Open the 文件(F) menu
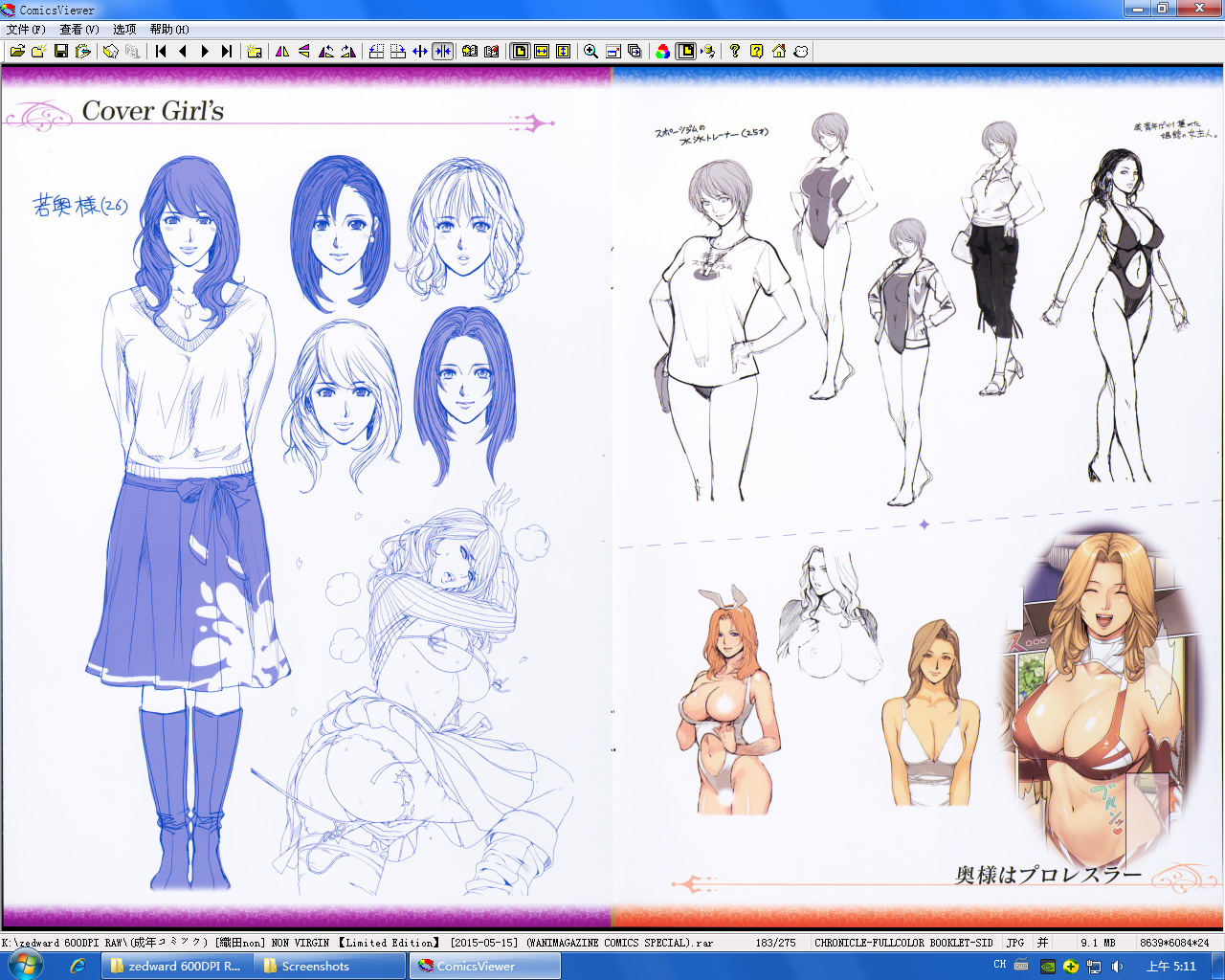This screenshot has height=980, width=1225. coord(26,30)
